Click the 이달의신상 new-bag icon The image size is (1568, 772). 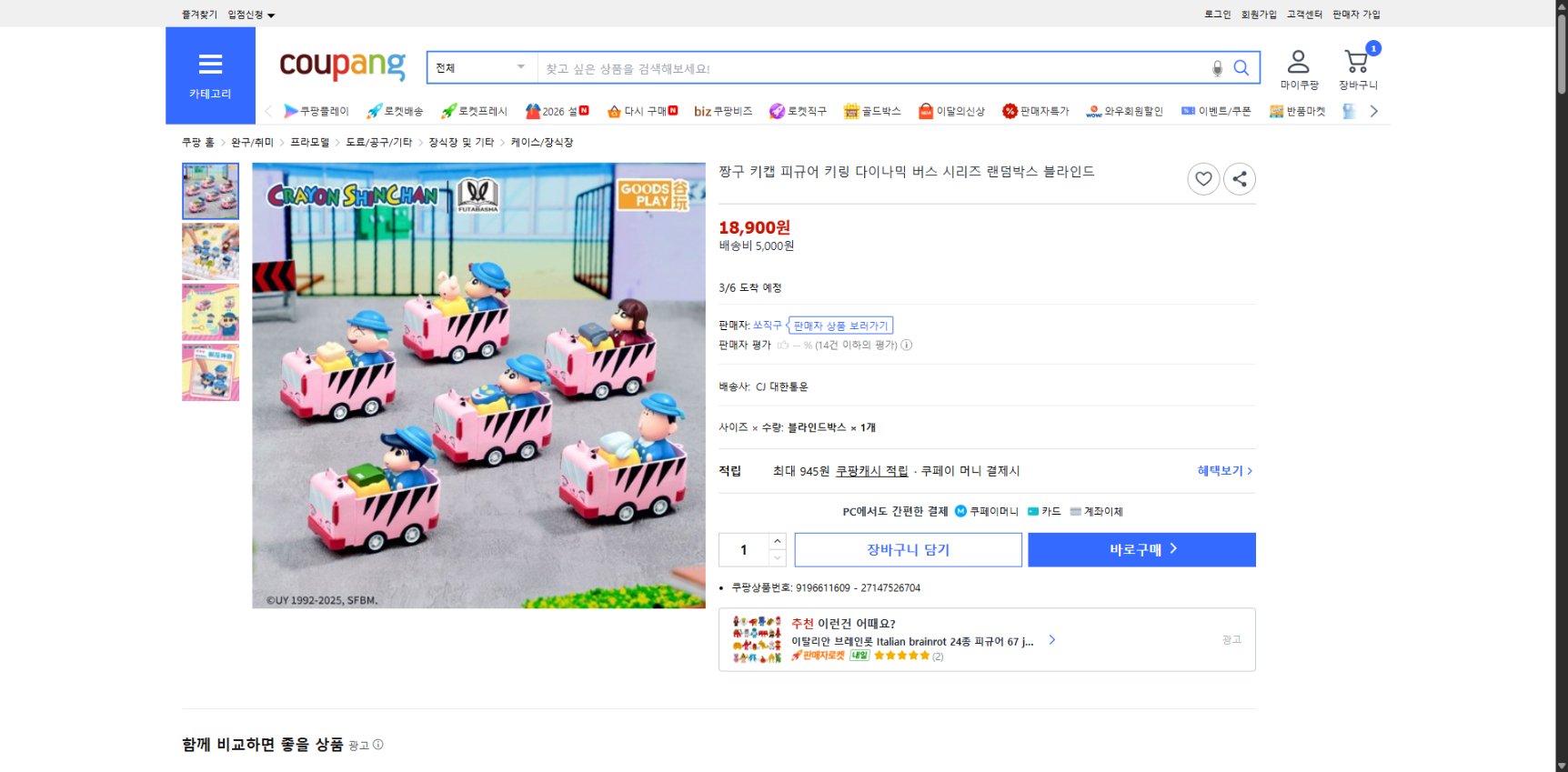[x=924, y=110]
